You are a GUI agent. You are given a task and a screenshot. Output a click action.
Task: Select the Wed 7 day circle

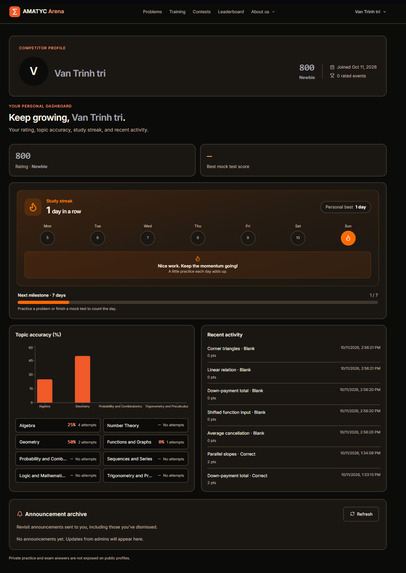[148, 238]
